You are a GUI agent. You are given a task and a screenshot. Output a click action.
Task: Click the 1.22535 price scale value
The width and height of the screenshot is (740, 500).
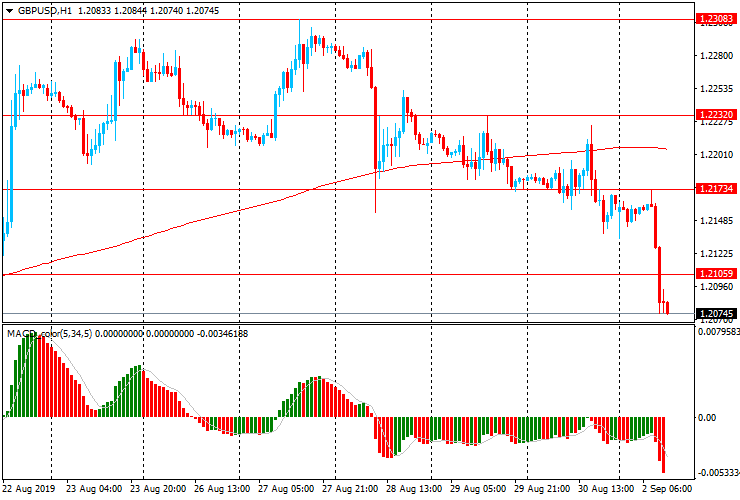click(716, 89)
